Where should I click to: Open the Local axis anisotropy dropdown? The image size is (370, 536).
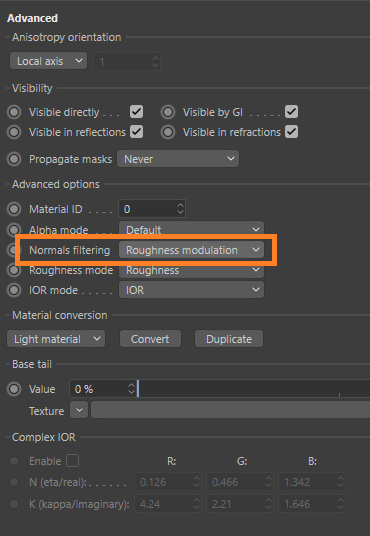pyautogui.click(x=48, y=61)
